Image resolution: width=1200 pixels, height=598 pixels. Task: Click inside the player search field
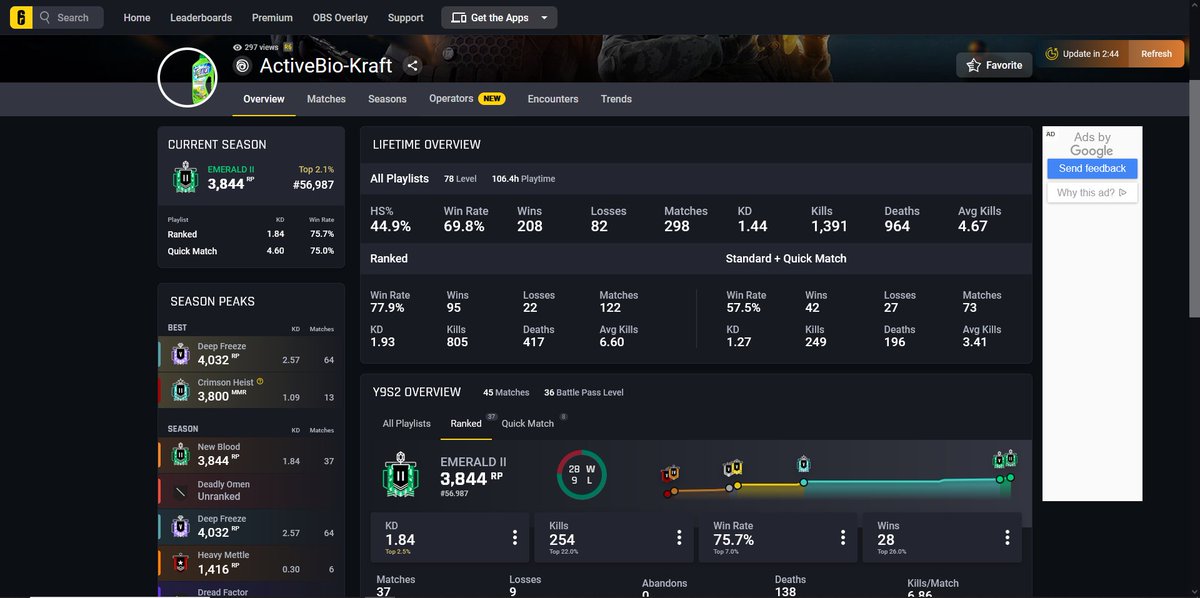70,17
